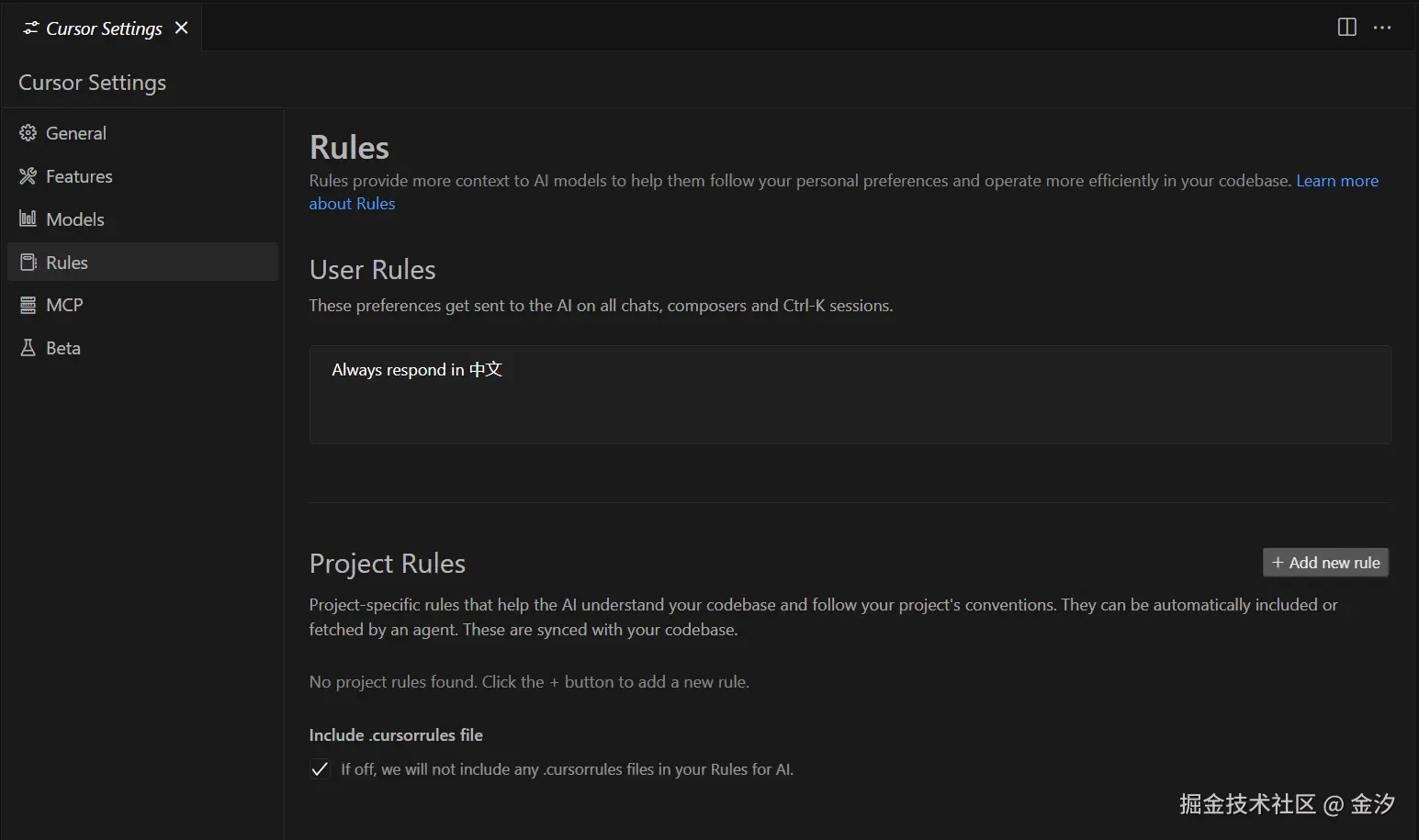The image size is (1419, 840).
Task: Click the flask icon beside Beta
Action: tap(28, 348)
